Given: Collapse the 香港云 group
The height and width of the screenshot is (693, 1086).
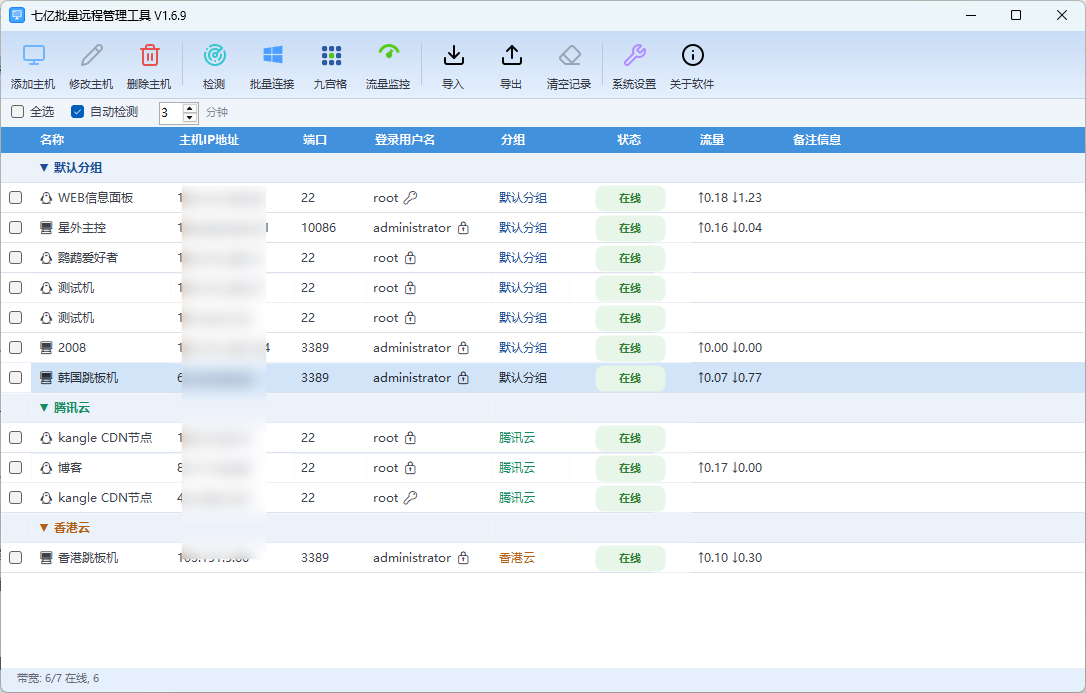Looking at the screenshot, I should 44,528.
